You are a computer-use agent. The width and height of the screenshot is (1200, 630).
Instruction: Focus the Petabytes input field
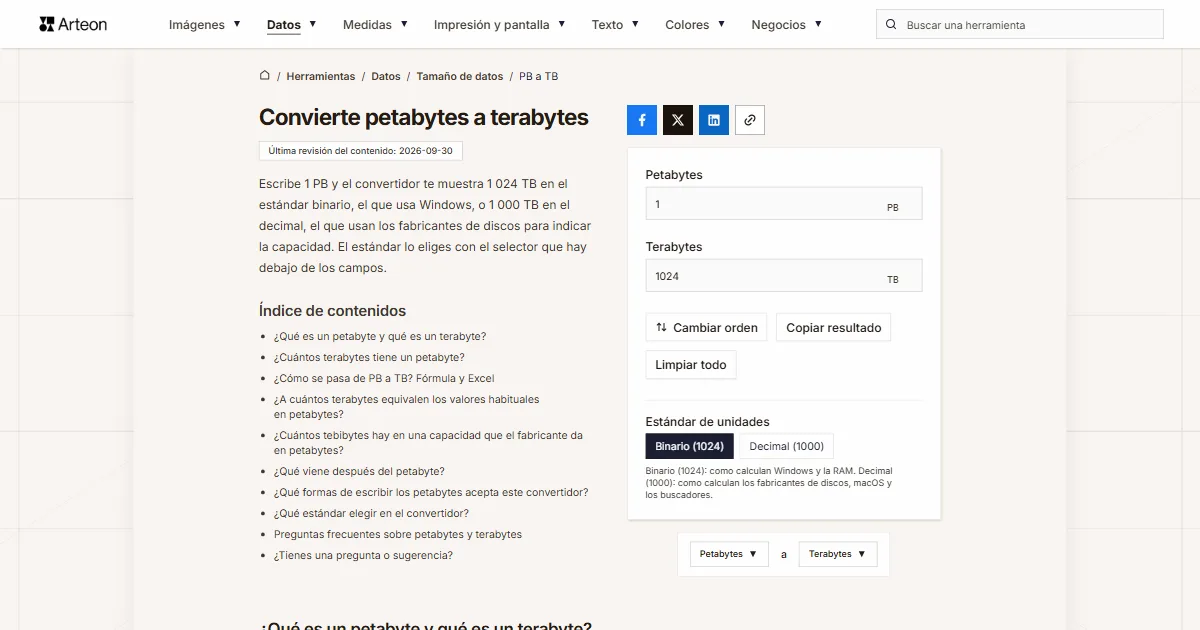[x=784, y=203]
